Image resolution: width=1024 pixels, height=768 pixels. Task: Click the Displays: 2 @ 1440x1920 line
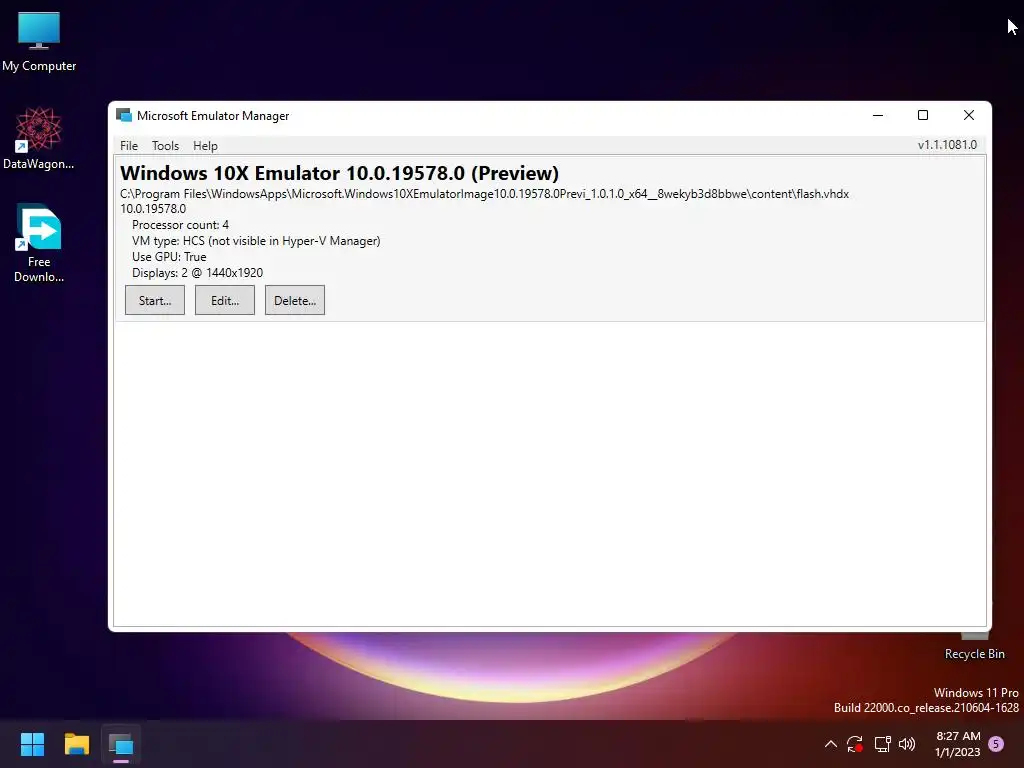[197, 273]
